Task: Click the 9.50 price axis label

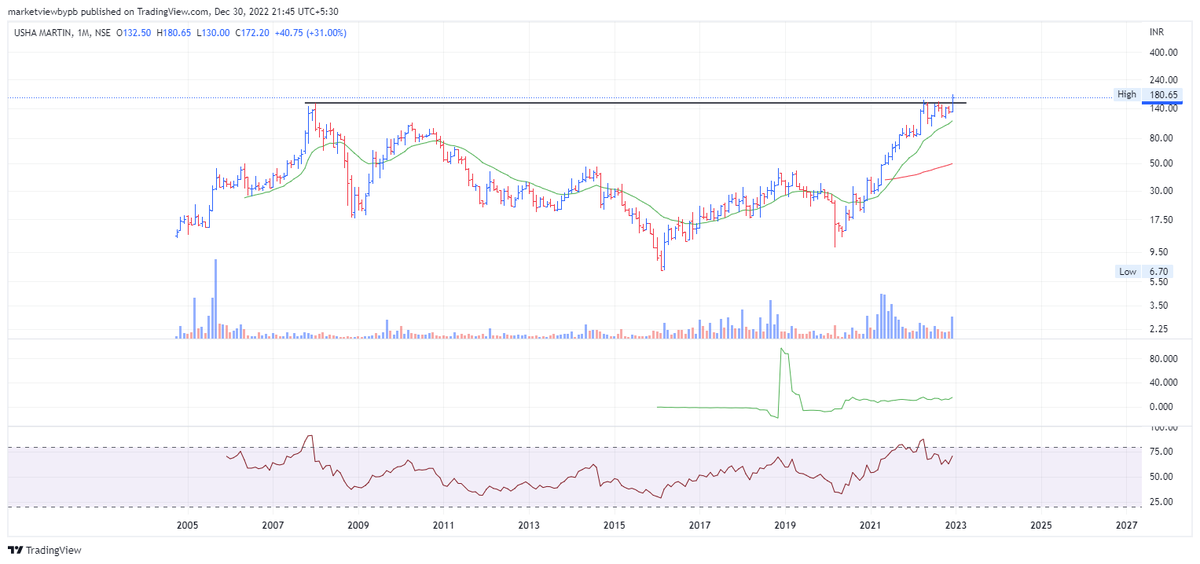Action: 1159,252
